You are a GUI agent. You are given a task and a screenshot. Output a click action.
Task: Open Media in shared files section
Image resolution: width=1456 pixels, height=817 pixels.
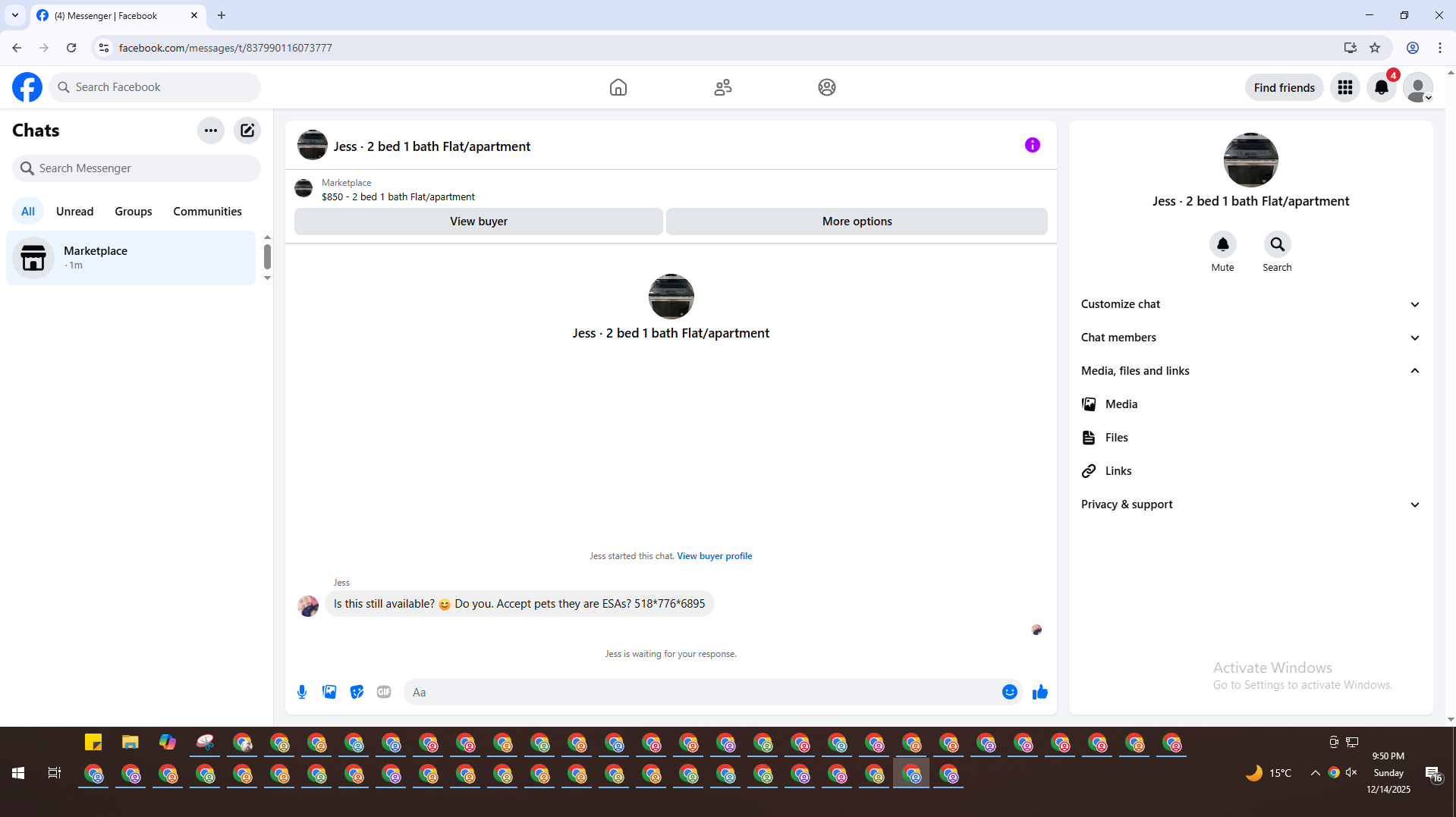[x=1250, y=404]
